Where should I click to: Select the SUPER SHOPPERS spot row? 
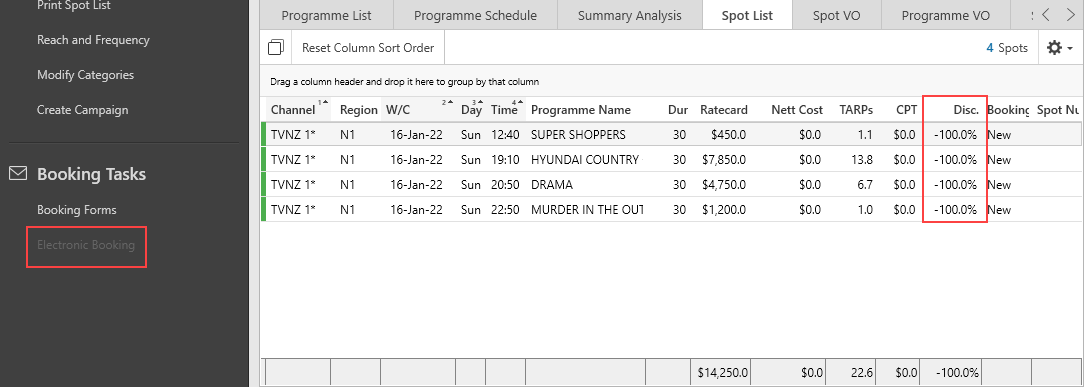(671, 135)
